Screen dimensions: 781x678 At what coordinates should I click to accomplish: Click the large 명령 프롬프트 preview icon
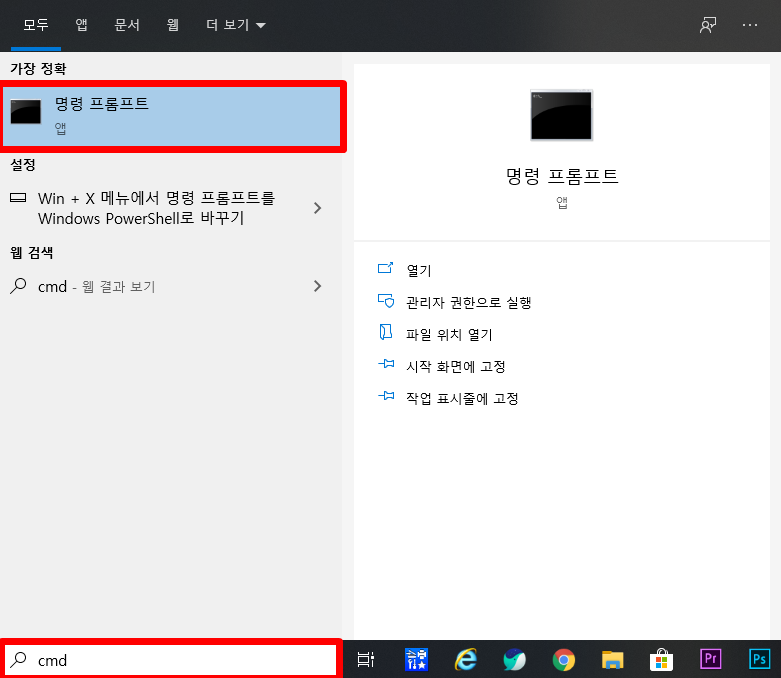click(x=561, y=115)
